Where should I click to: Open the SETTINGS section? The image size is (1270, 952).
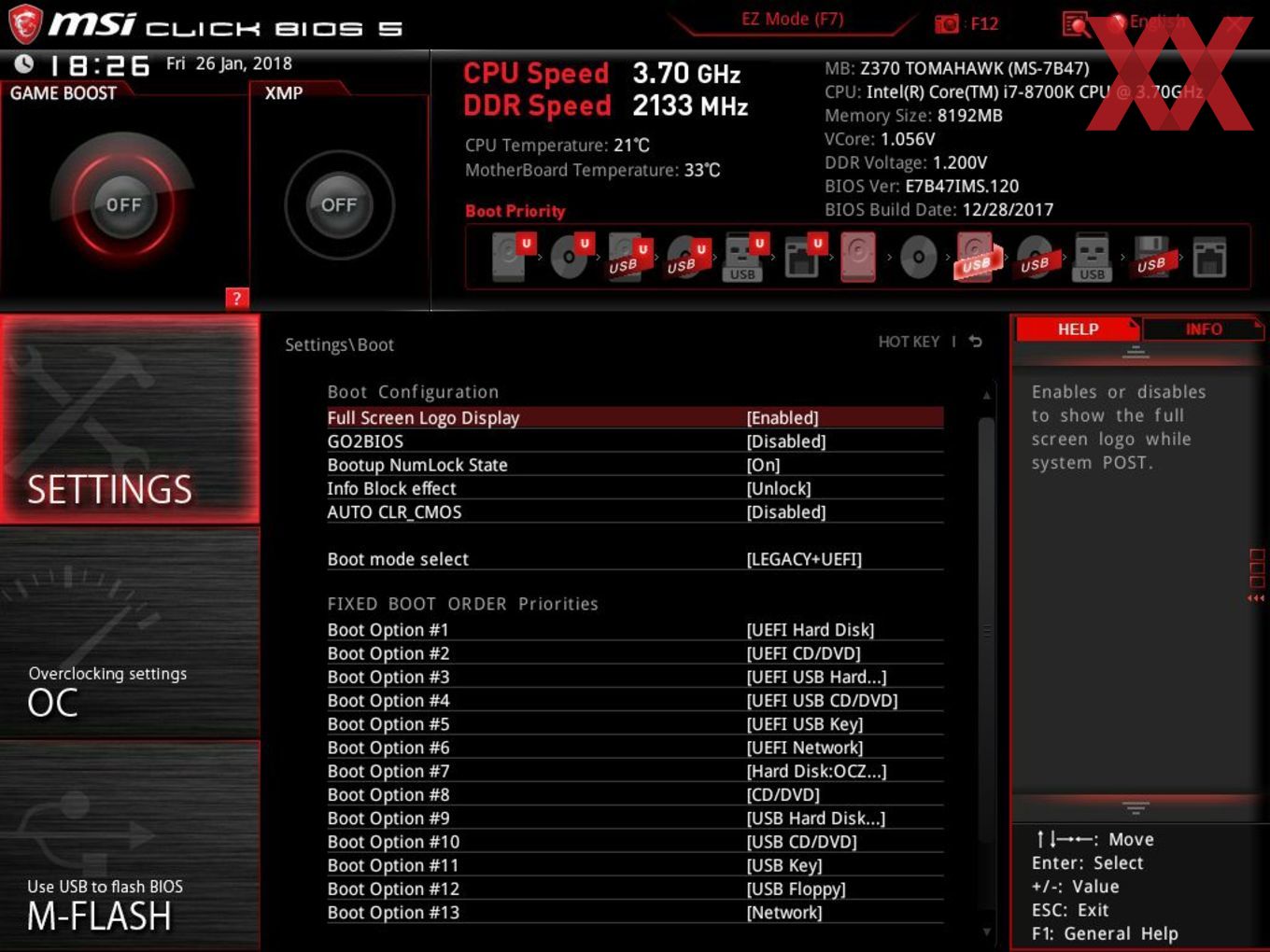point(130,419)
